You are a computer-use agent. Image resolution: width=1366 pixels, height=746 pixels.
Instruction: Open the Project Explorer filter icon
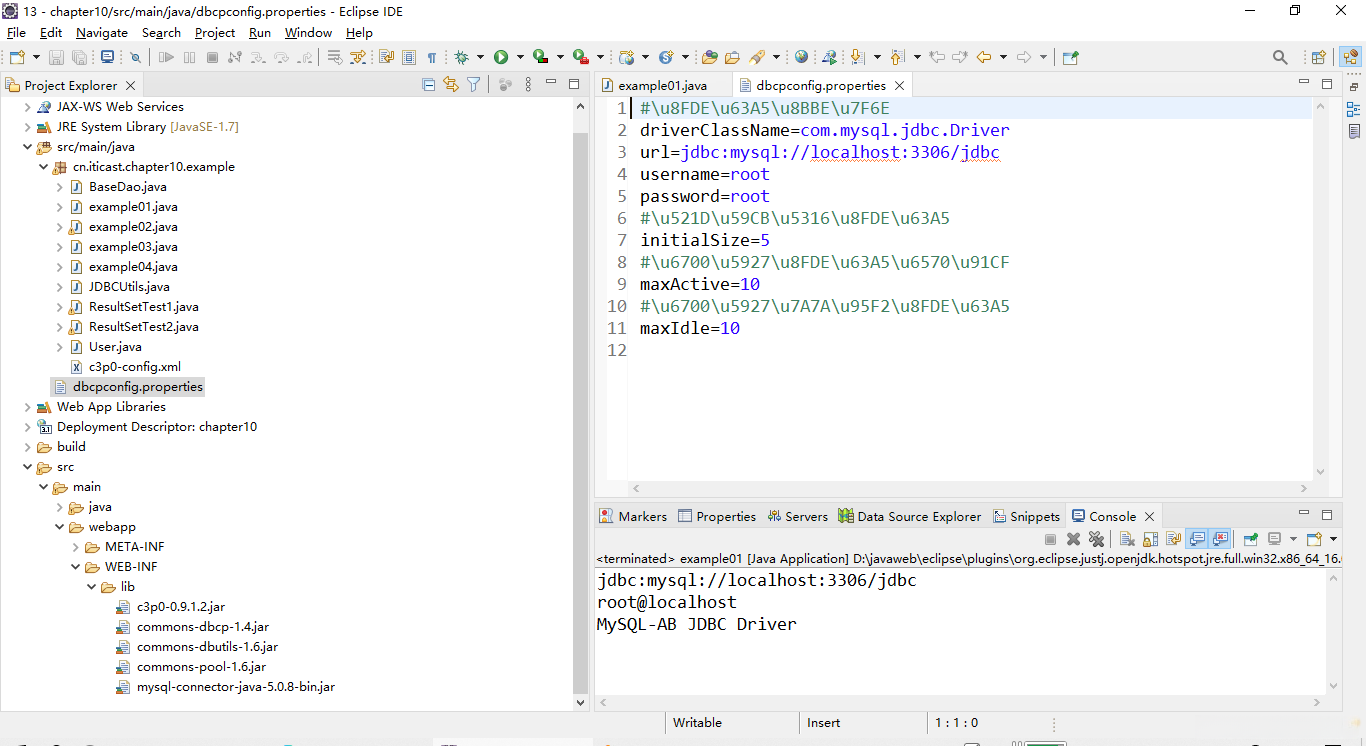[x=473, y=85]
